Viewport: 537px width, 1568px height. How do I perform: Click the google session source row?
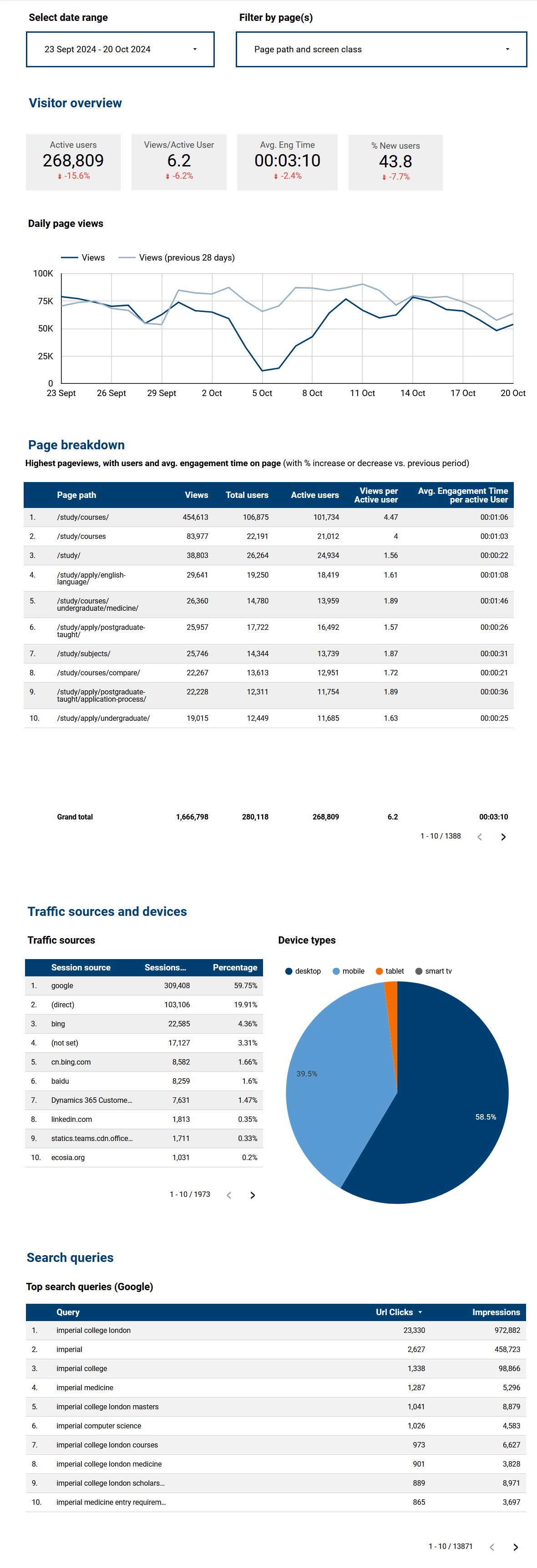[62, 985]
